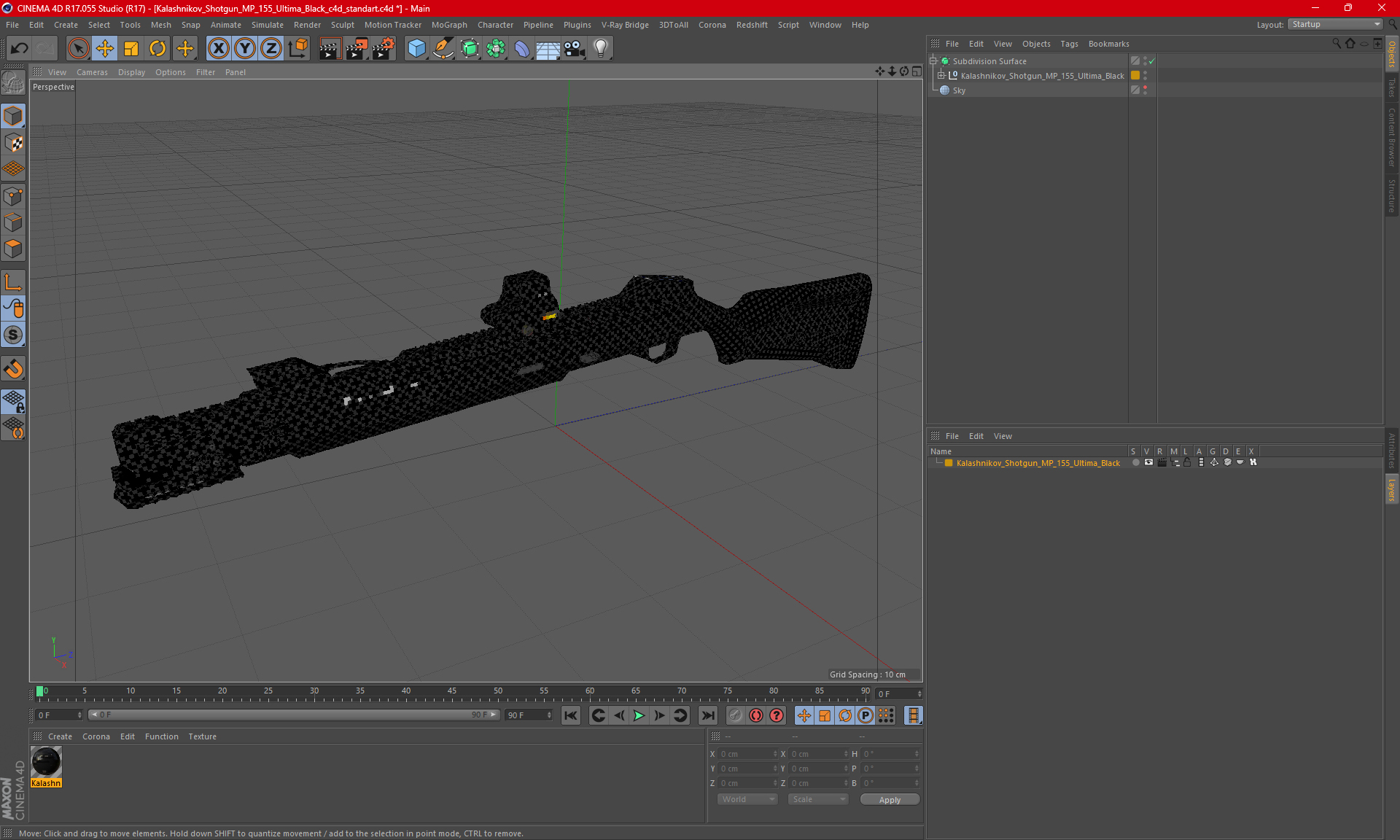The width and height of the screenshot is (1400, 840).
Task: Activate the Move tool in top toolbar
Action: tap(105, 49)
